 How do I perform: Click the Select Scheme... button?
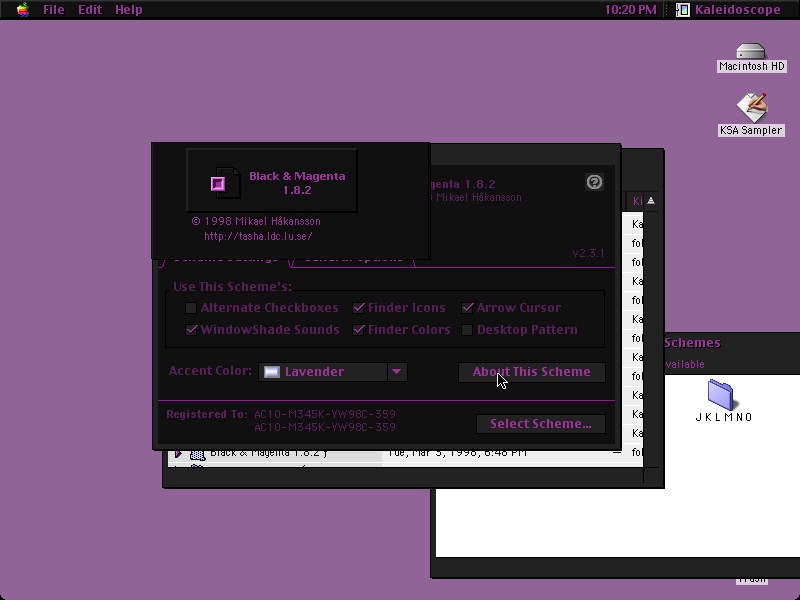pos(541,424)
